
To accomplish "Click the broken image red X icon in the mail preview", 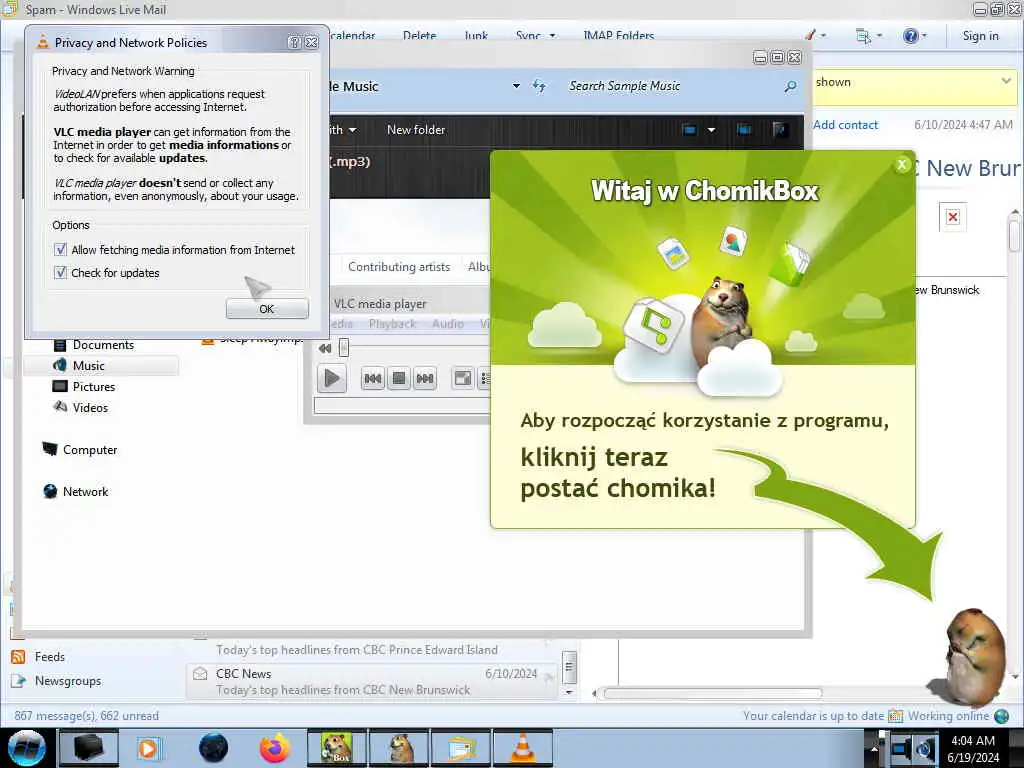I will 953,217.
